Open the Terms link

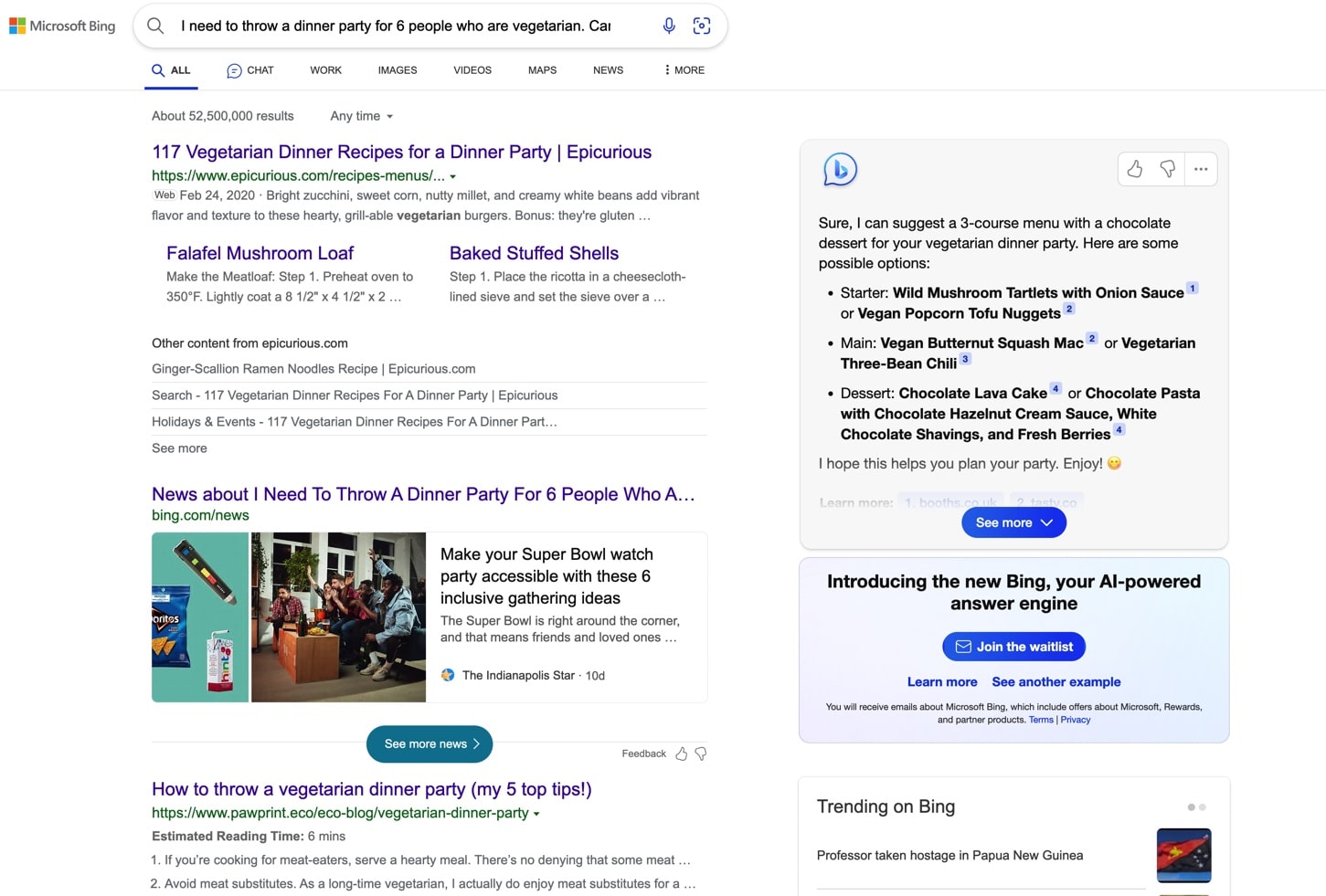(x=1041, y=720)
